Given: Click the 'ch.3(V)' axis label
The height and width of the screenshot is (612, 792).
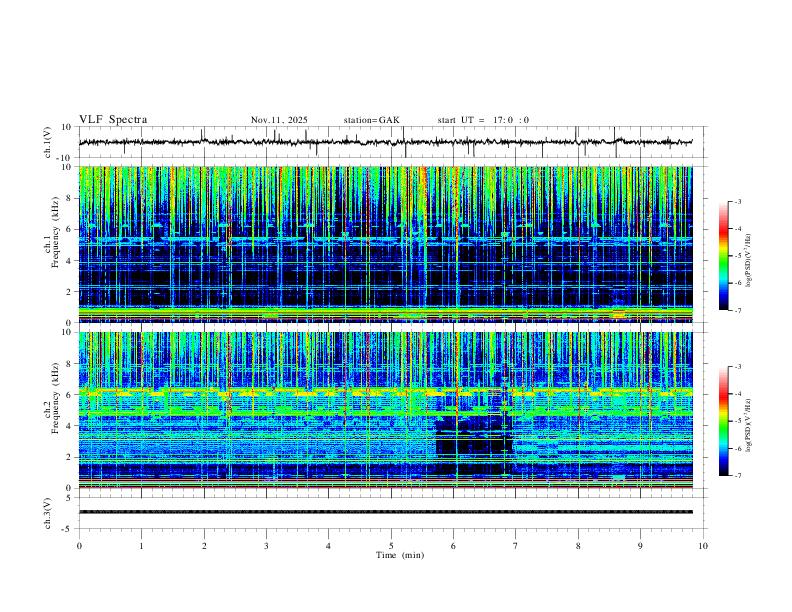Looking at the screenshot, I should [47, 513].
